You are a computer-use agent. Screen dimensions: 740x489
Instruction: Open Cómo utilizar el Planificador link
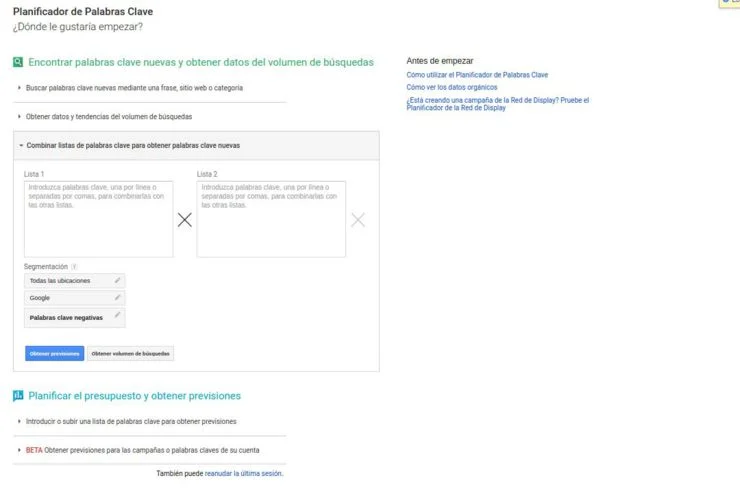(x=477, y=75)
